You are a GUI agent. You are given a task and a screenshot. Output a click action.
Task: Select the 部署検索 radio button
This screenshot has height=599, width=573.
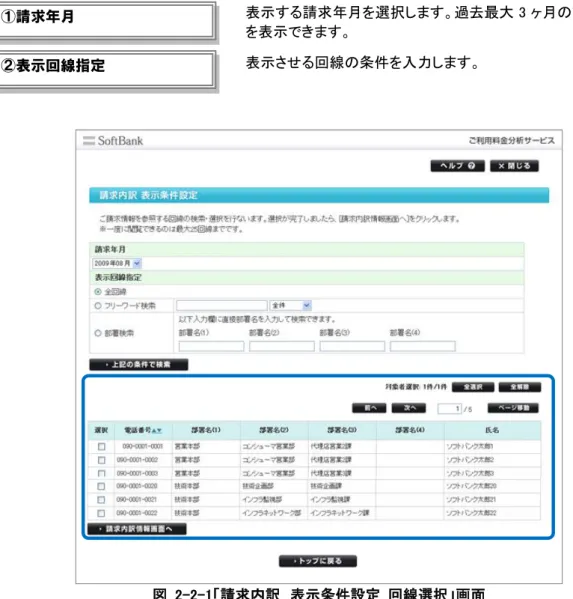pyautogui.click(x=98, y=333)
